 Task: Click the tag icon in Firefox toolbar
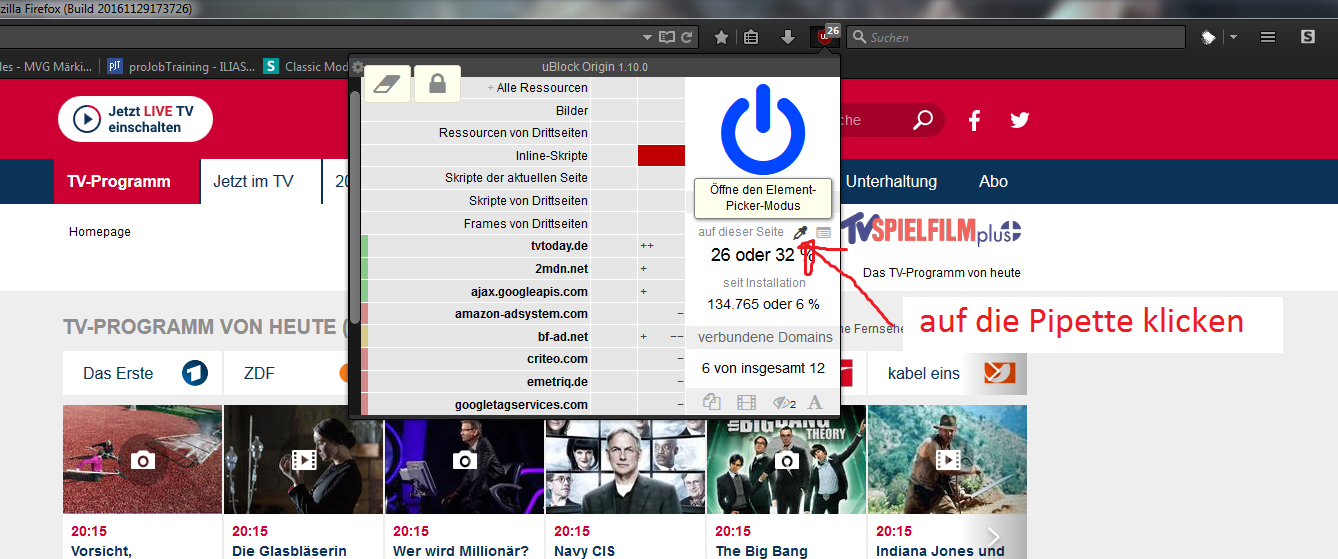click(1208, 37)
